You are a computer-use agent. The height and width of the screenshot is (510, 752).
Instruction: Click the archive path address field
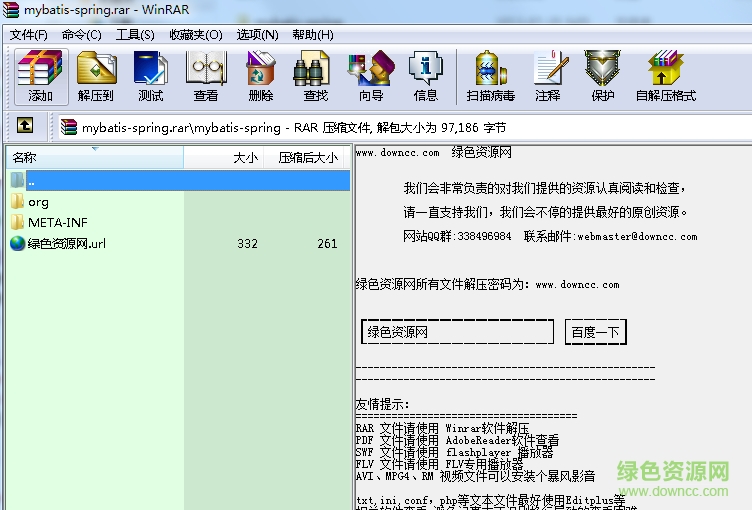click(403, 127)
